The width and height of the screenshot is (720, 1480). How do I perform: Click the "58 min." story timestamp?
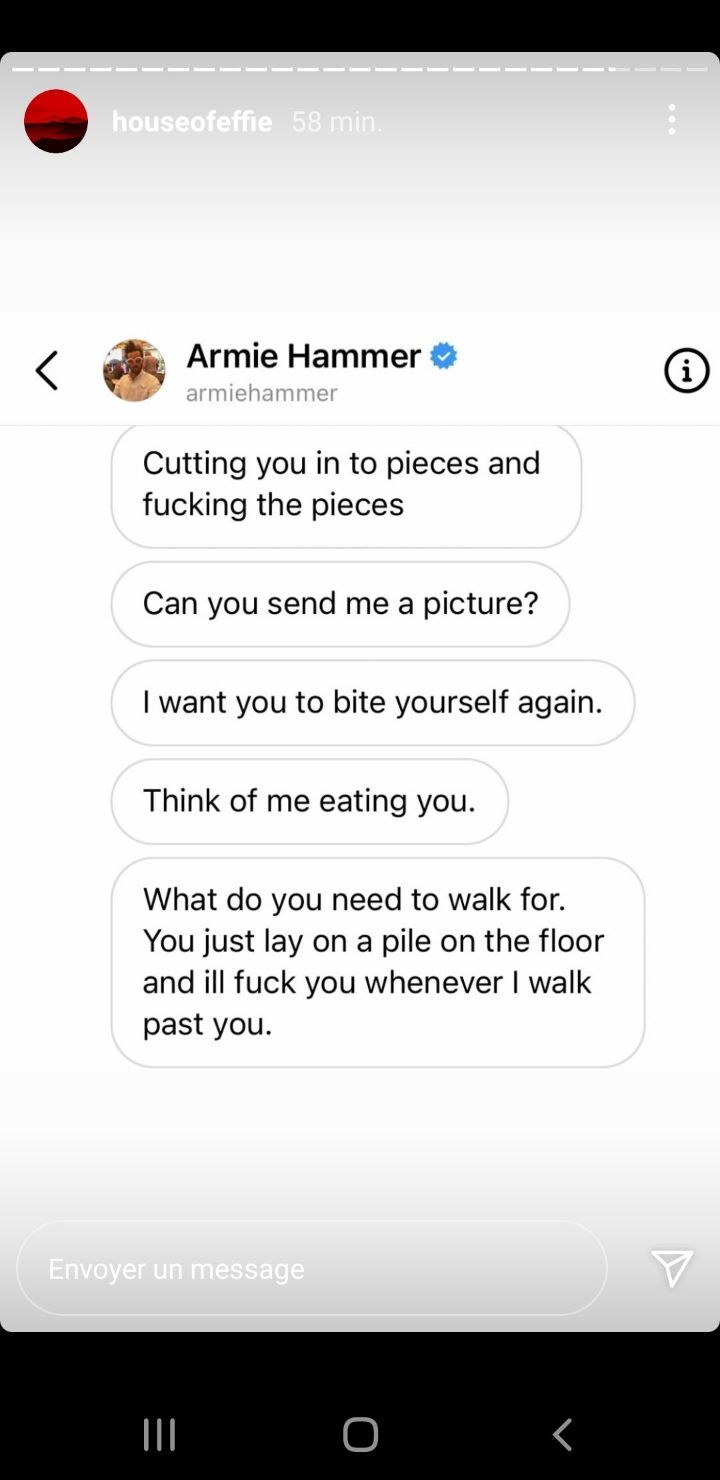coord(337,122)
